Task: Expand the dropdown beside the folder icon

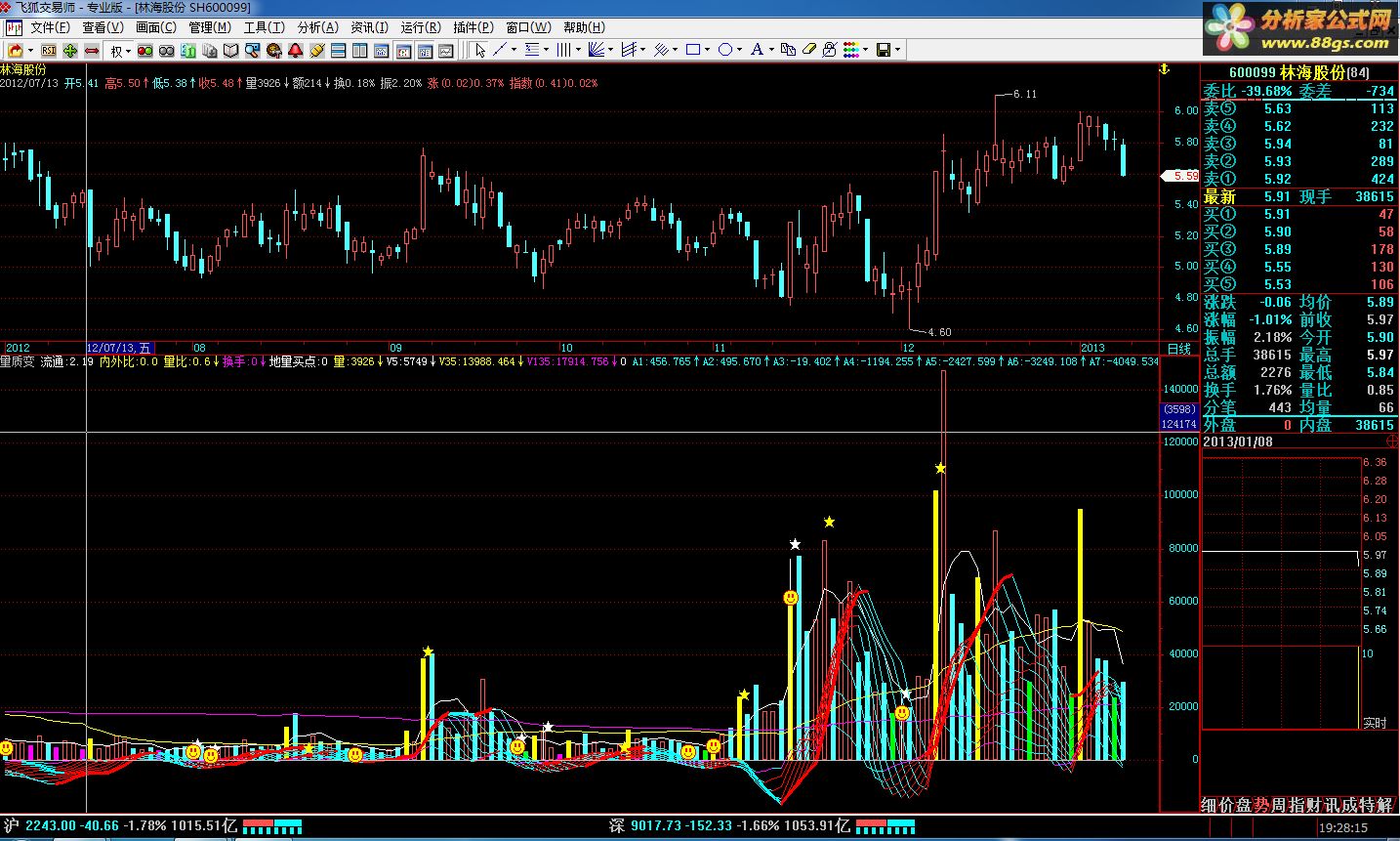Action: 30,50
